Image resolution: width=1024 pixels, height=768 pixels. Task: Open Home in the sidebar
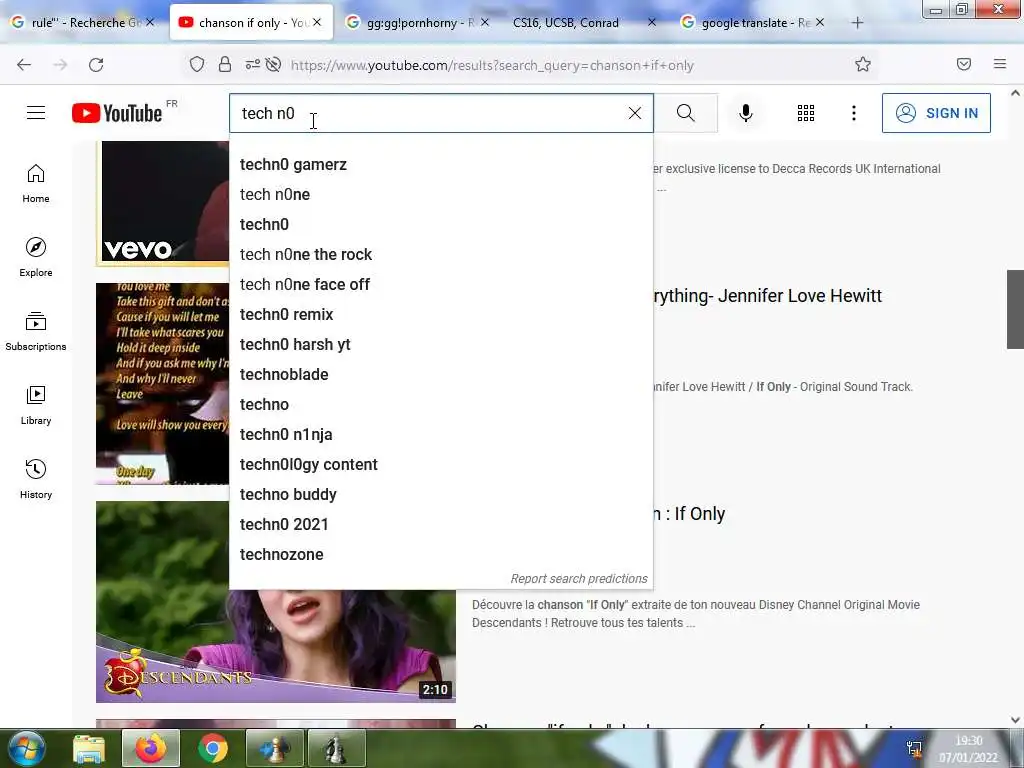(x=36, y=184)
